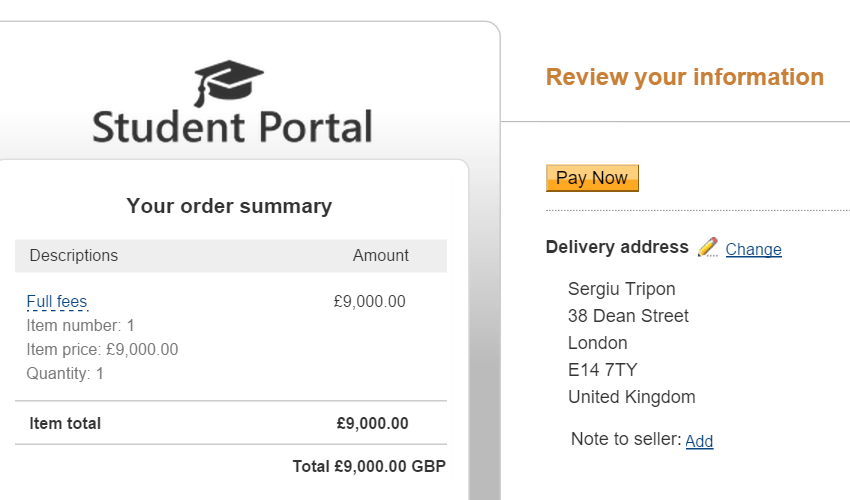850x500 pixels.
Task: Click the graduation cap logo icon
Action: point(229,82)
